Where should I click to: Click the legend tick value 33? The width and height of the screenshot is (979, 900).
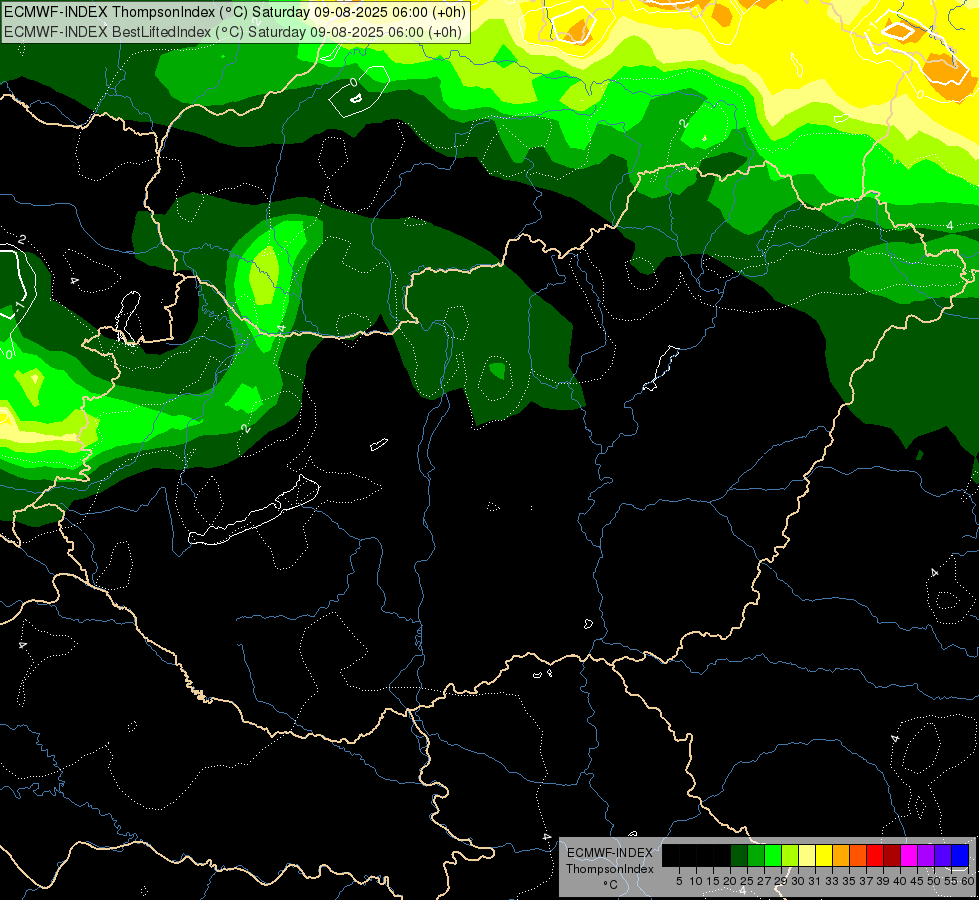click(832, 881)
